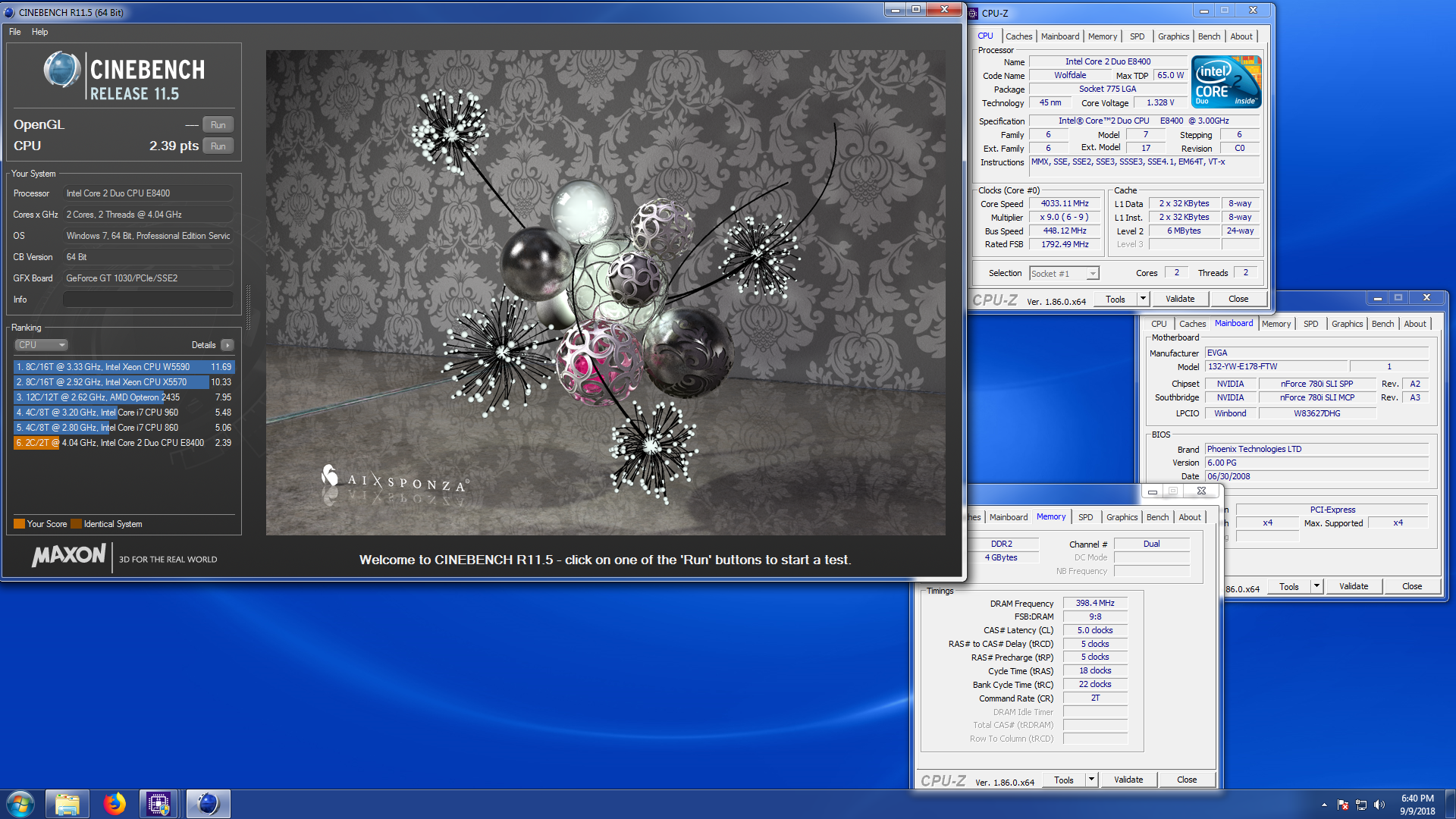The image size is (1456, 819).
Task: Open the Bench tab in top CPU-Z
Action: (1209, 36)
